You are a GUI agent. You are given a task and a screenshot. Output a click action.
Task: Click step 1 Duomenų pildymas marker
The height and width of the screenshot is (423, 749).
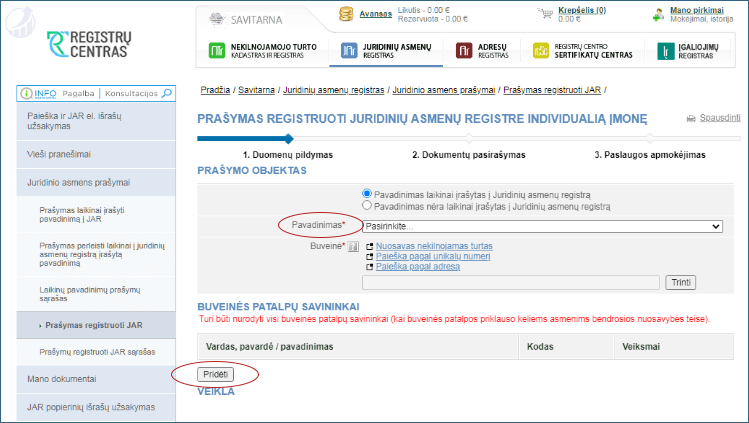click(x=289, y=139)
